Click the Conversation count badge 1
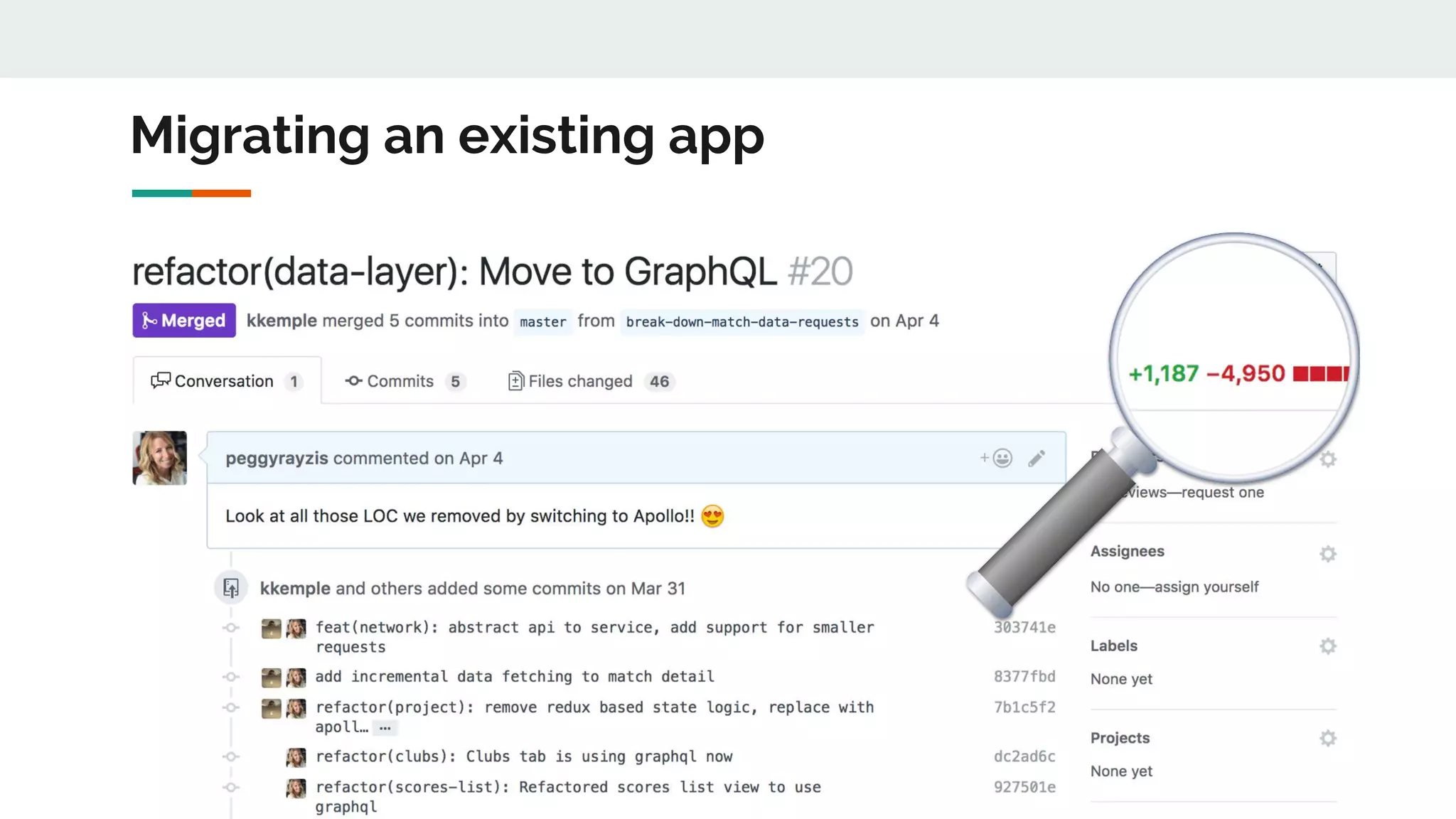 tap(294, 382)
